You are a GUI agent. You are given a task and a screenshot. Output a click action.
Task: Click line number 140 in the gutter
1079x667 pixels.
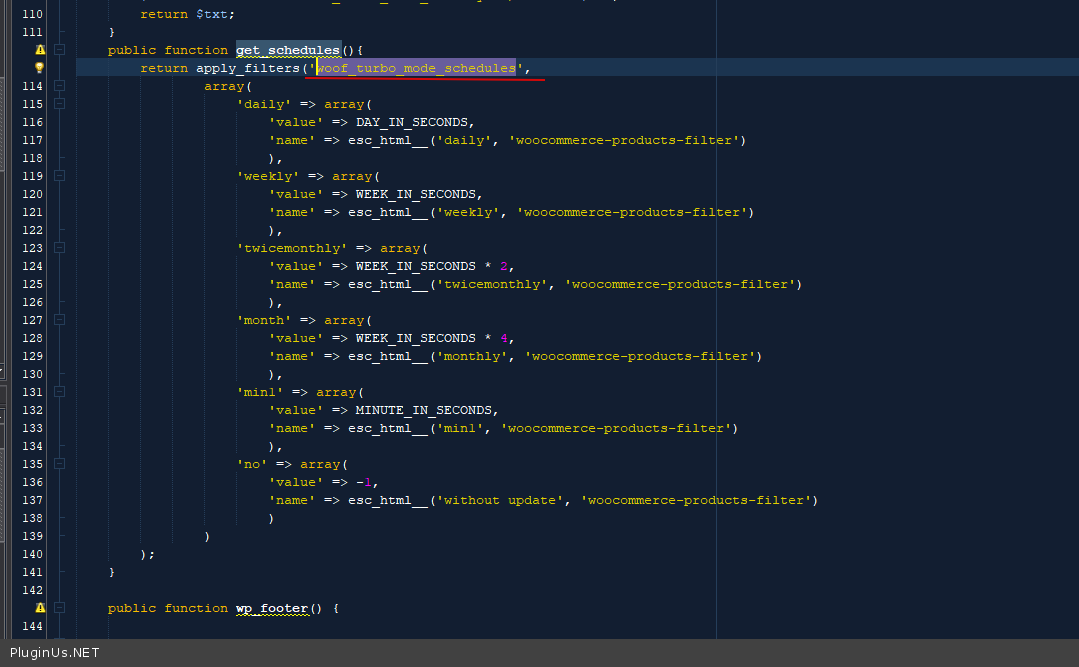point(32,554)
